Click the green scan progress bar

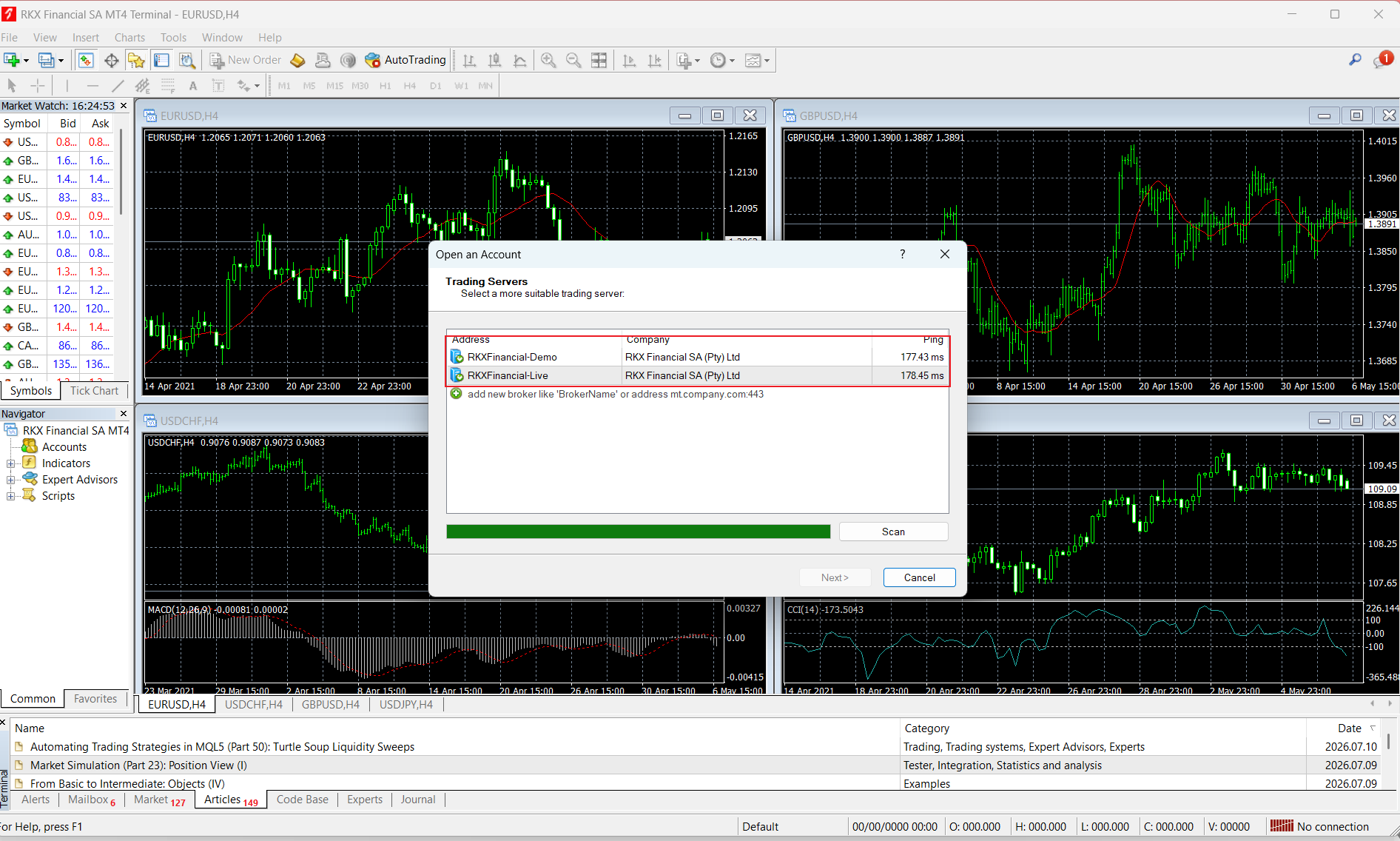click(639, 532)
